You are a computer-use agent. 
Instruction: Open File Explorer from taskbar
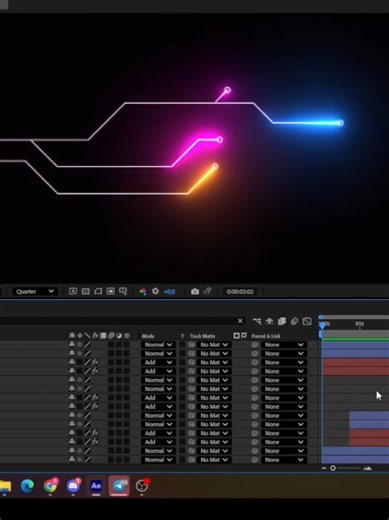pyautogui.click(x=5, y=486)
